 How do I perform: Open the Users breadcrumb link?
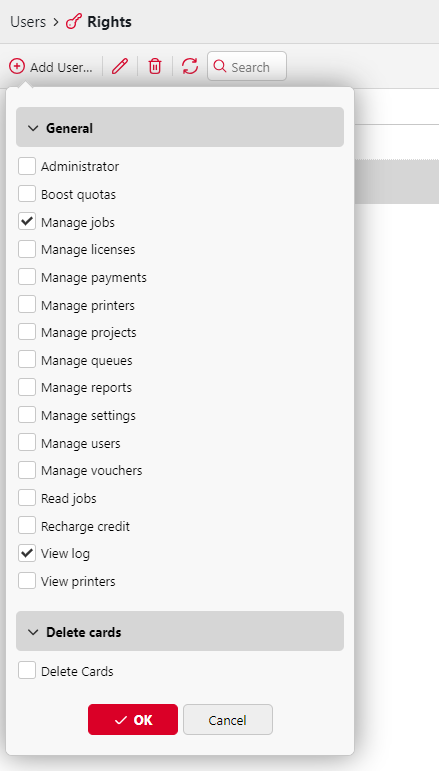pos(28,22)
